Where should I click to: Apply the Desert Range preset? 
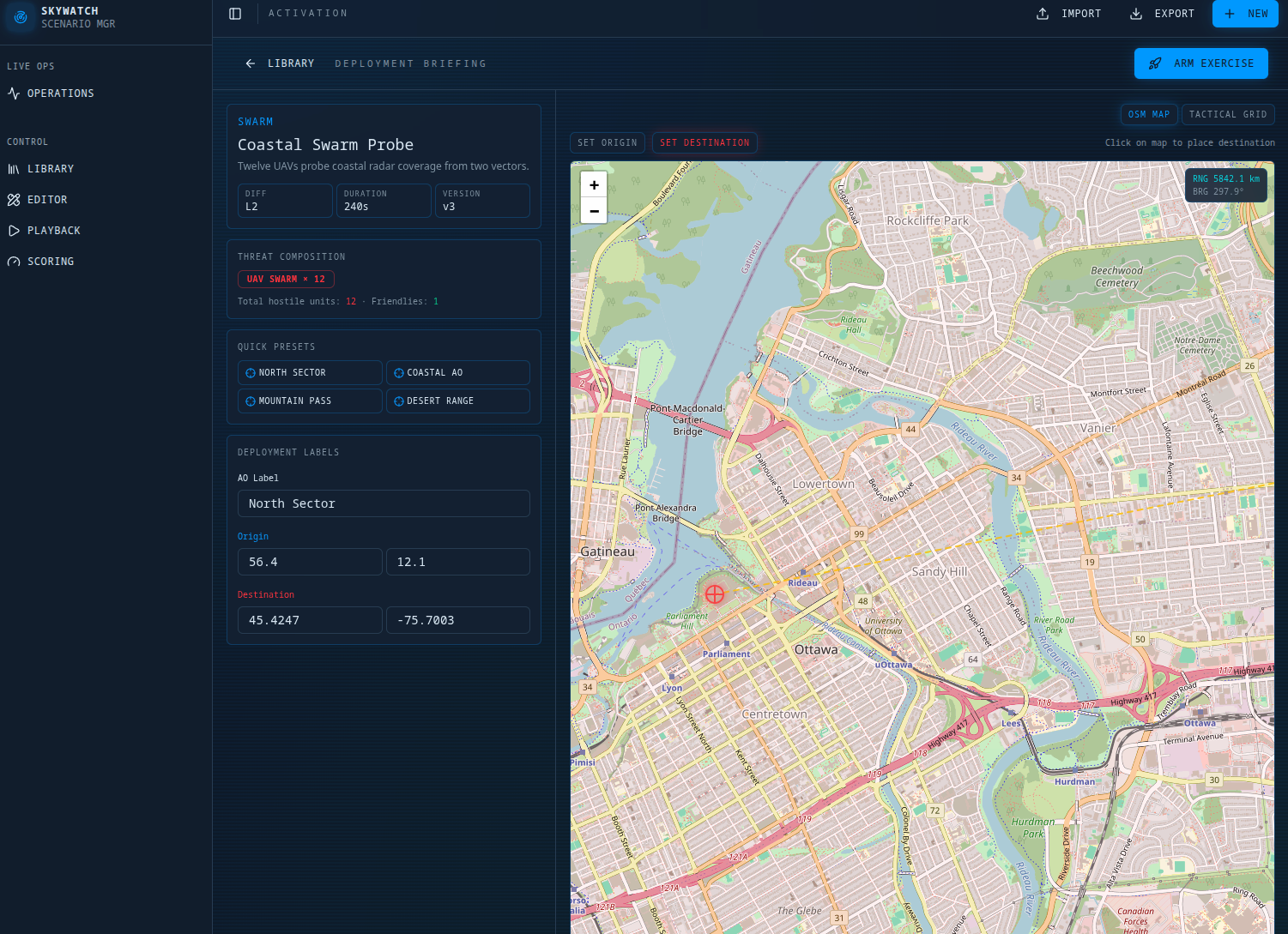coord(458,401)
